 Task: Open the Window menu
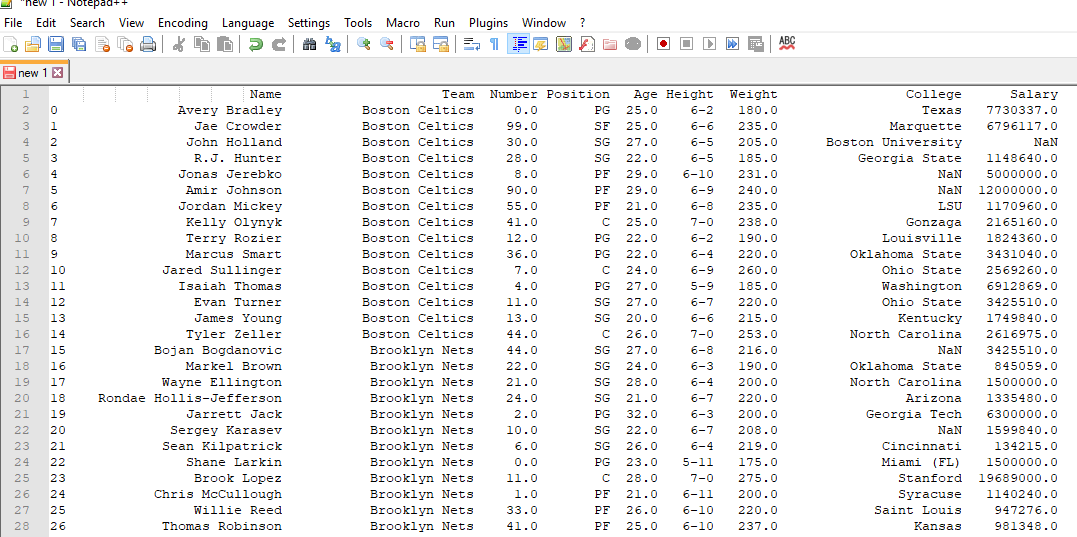[544, 23]
